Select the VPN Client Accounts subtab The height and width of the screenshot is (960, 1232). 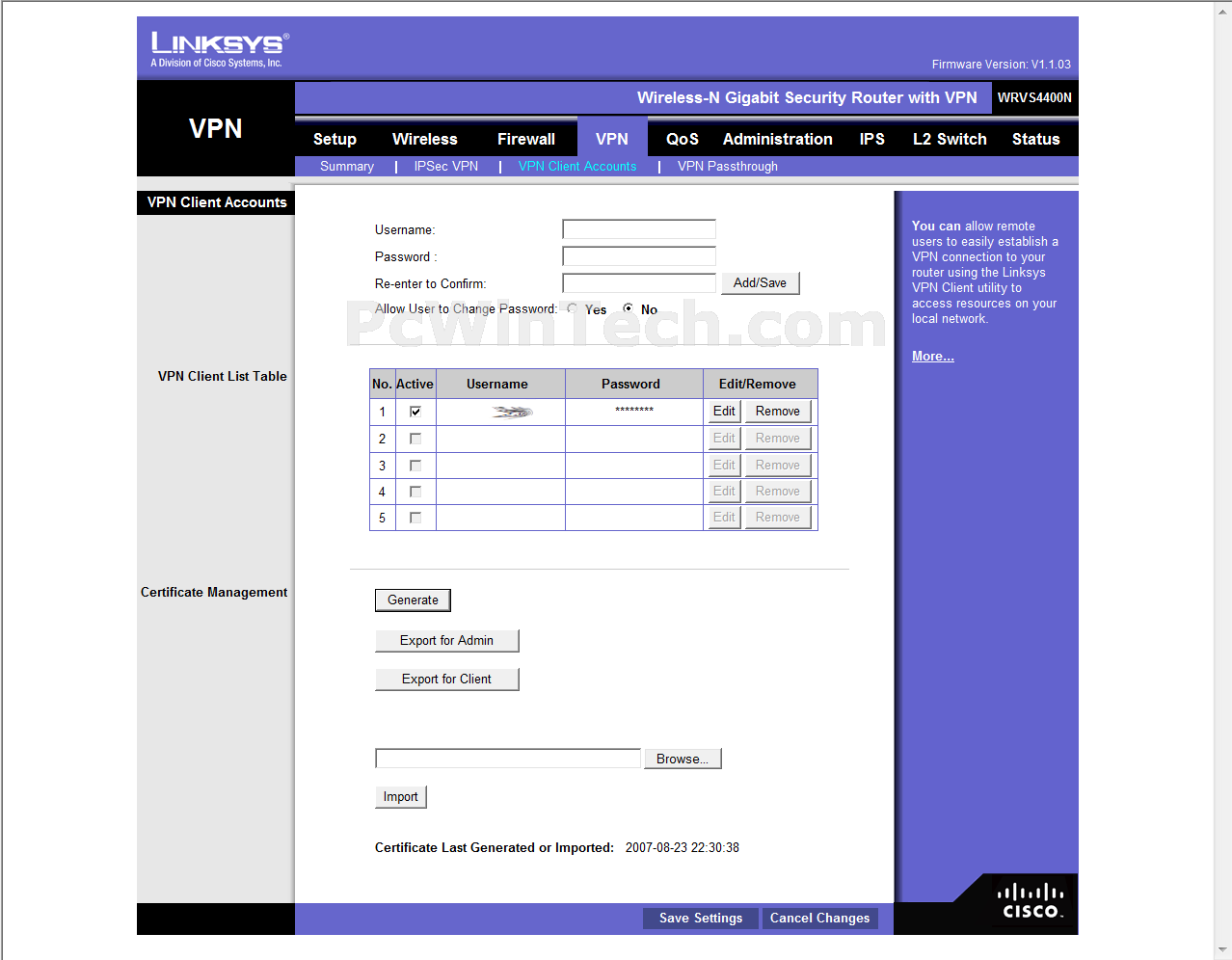click(x=577, y=166)
